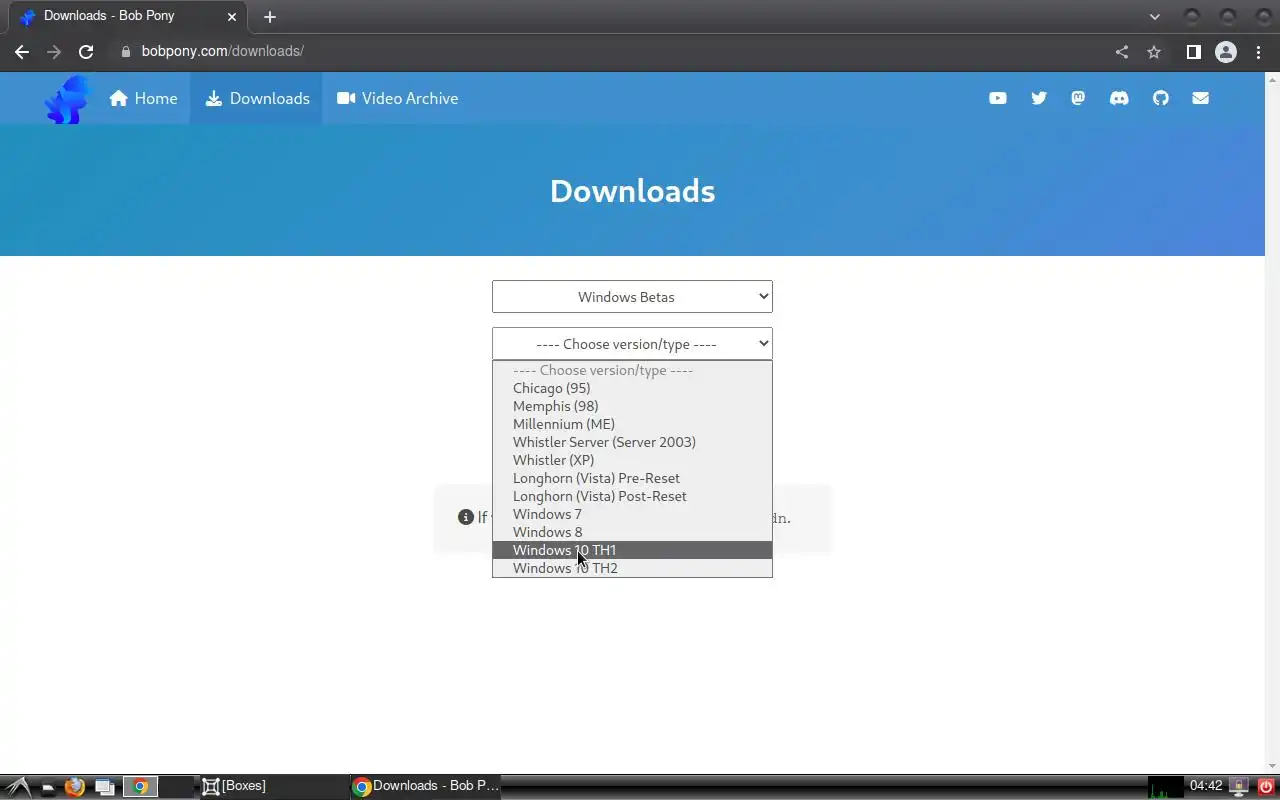Open the Video Archive page

tap(398, 98)
